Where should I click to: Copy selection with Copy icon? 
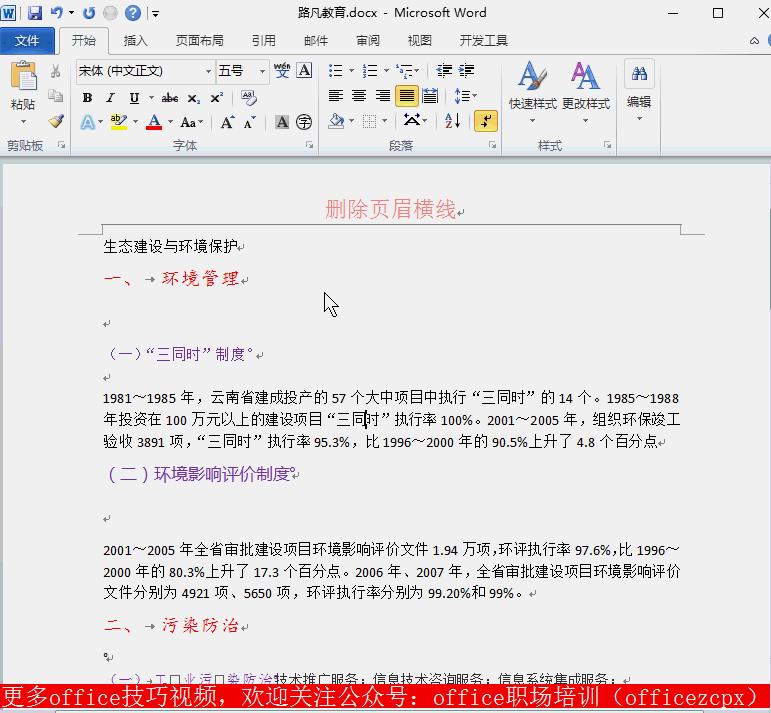[56, 96]
